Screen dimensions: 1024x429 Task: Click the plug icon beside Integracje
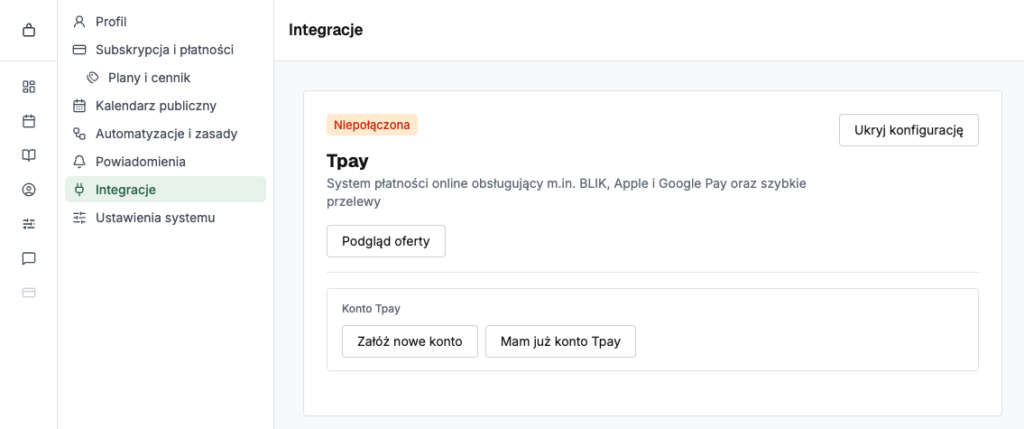[x=80, y=190]
